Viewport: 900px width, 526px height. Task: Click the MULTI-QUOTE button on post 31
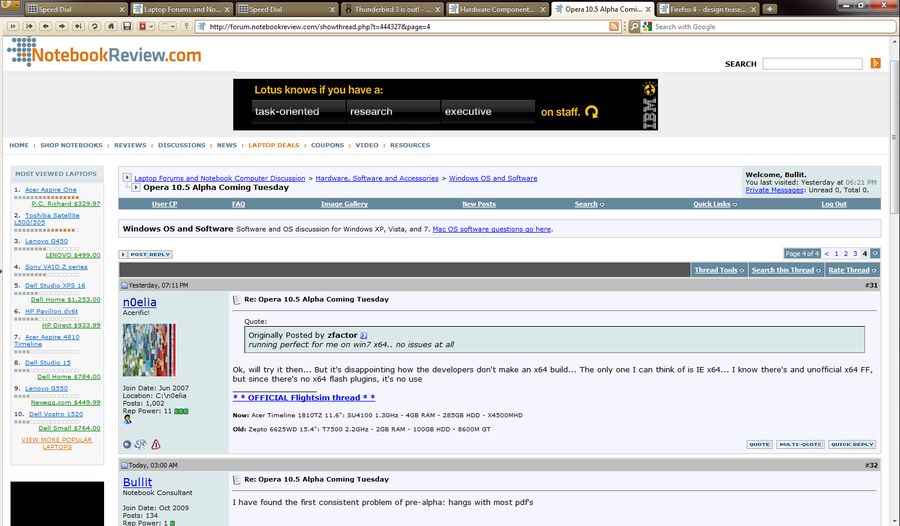click(800, 444)
